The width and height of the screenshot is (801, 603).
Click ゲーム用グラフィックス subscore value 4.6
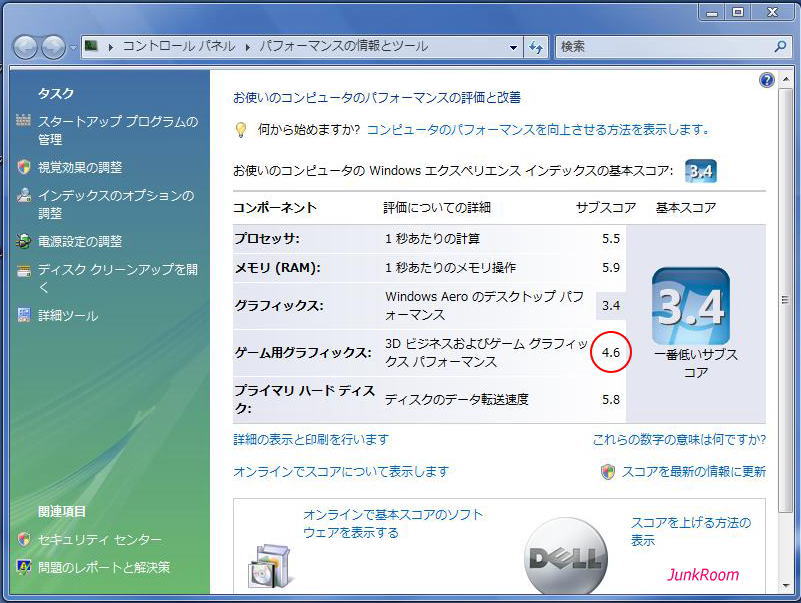point(610,352)
